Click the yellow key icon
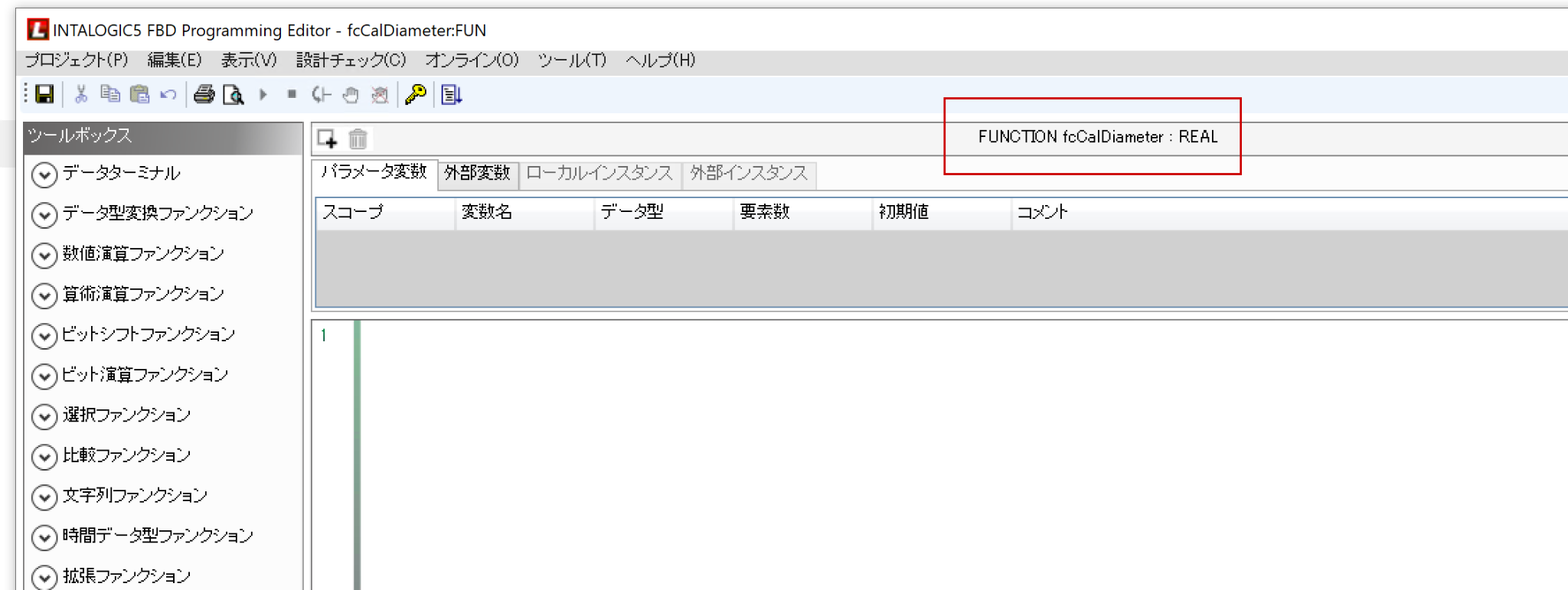 pyautogui.click(x=416, y=94)
